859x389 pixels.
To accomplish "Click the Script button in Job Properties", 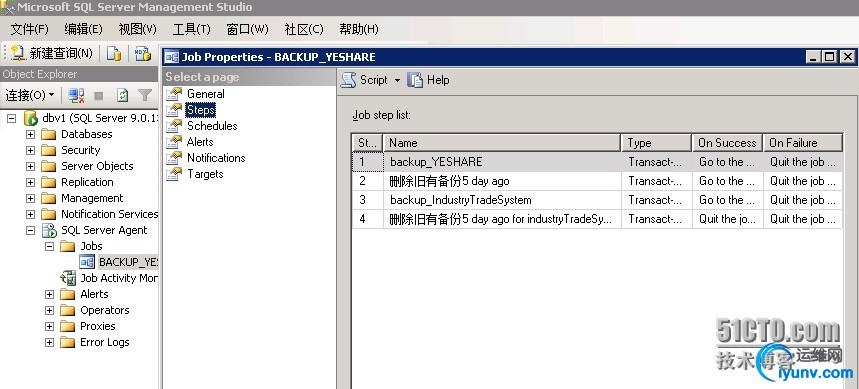I will coord(364,80).
